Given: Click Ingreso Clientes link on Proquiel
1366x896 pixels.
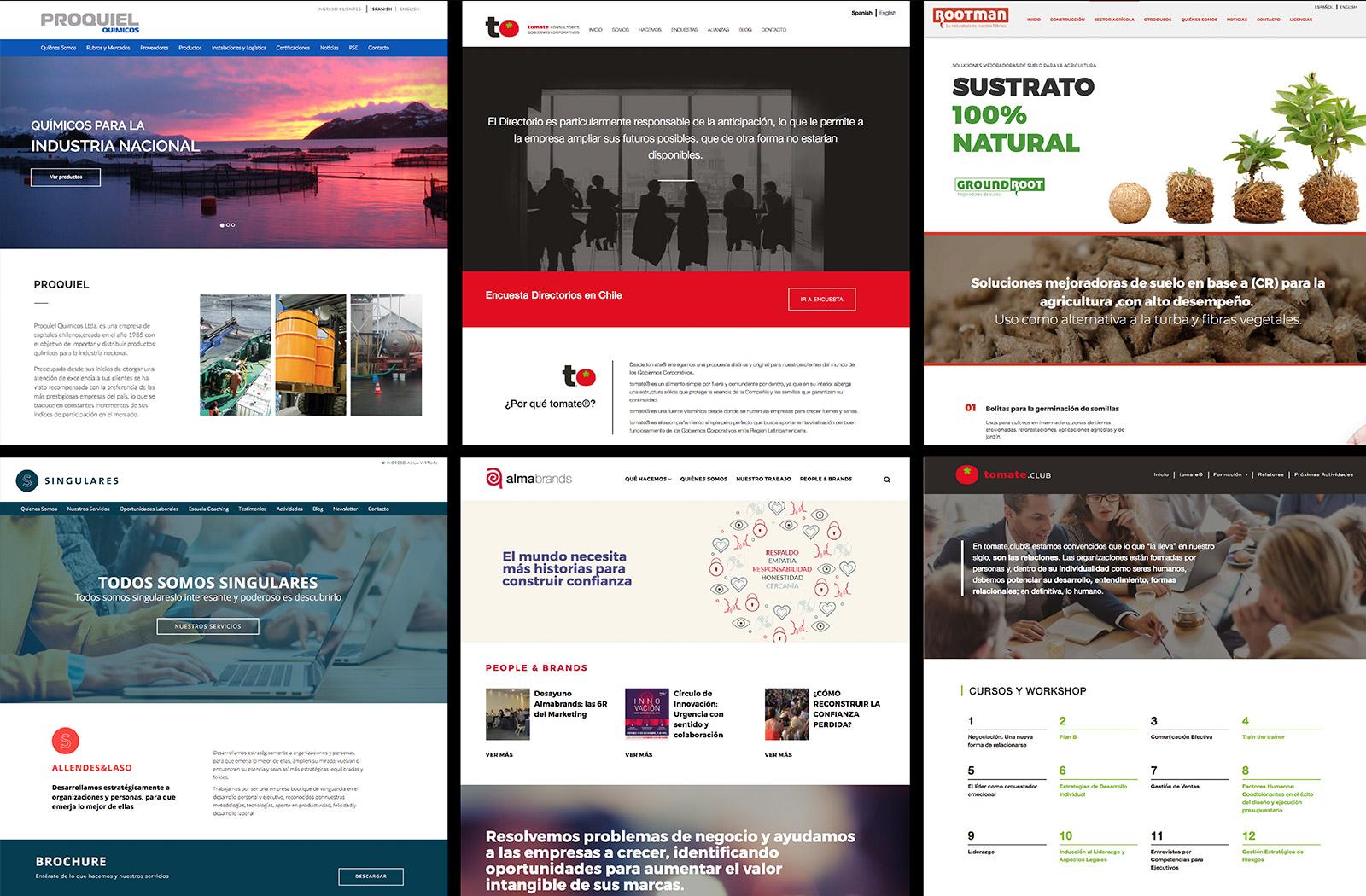Looking at the screenshot, I should coord(339,9).
